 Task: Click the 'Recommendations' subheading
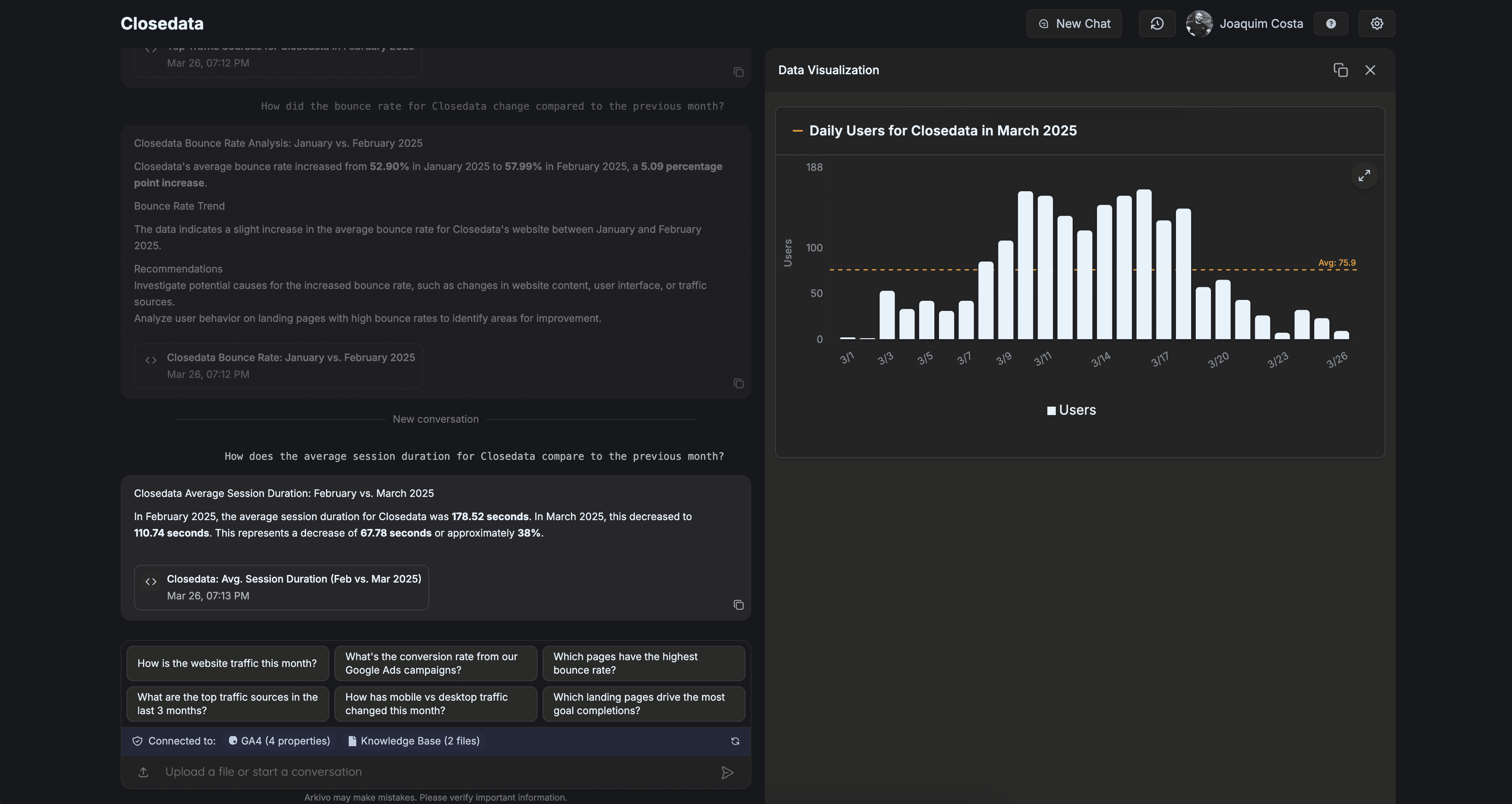click(178, 268)
